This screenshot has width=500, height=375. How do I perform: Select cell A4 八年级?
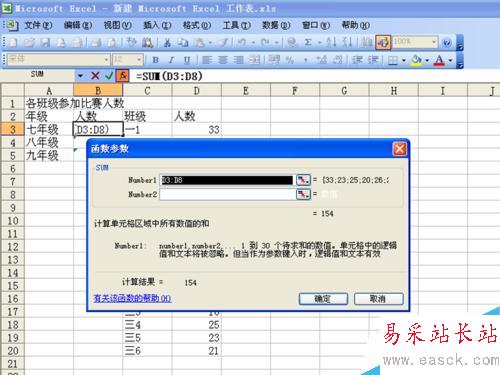(49, 143)
